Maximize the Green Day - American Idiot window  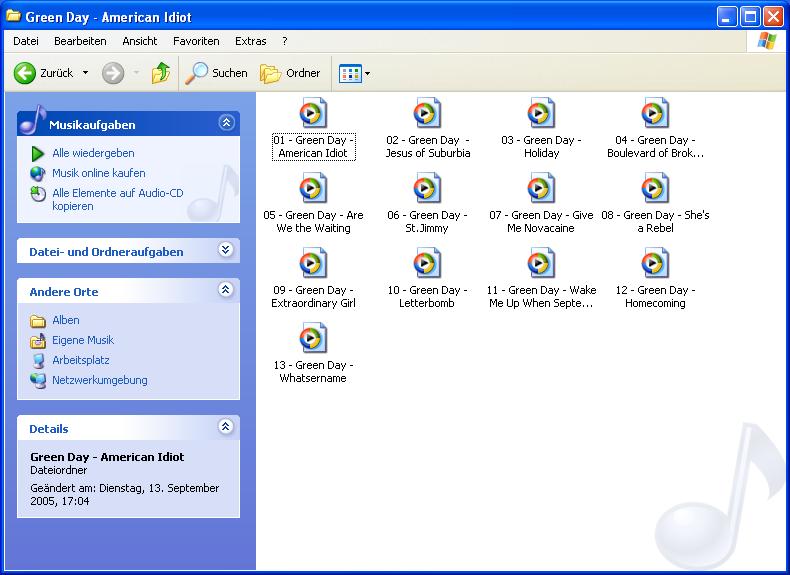pyautogui.click(x=750, y=17)
